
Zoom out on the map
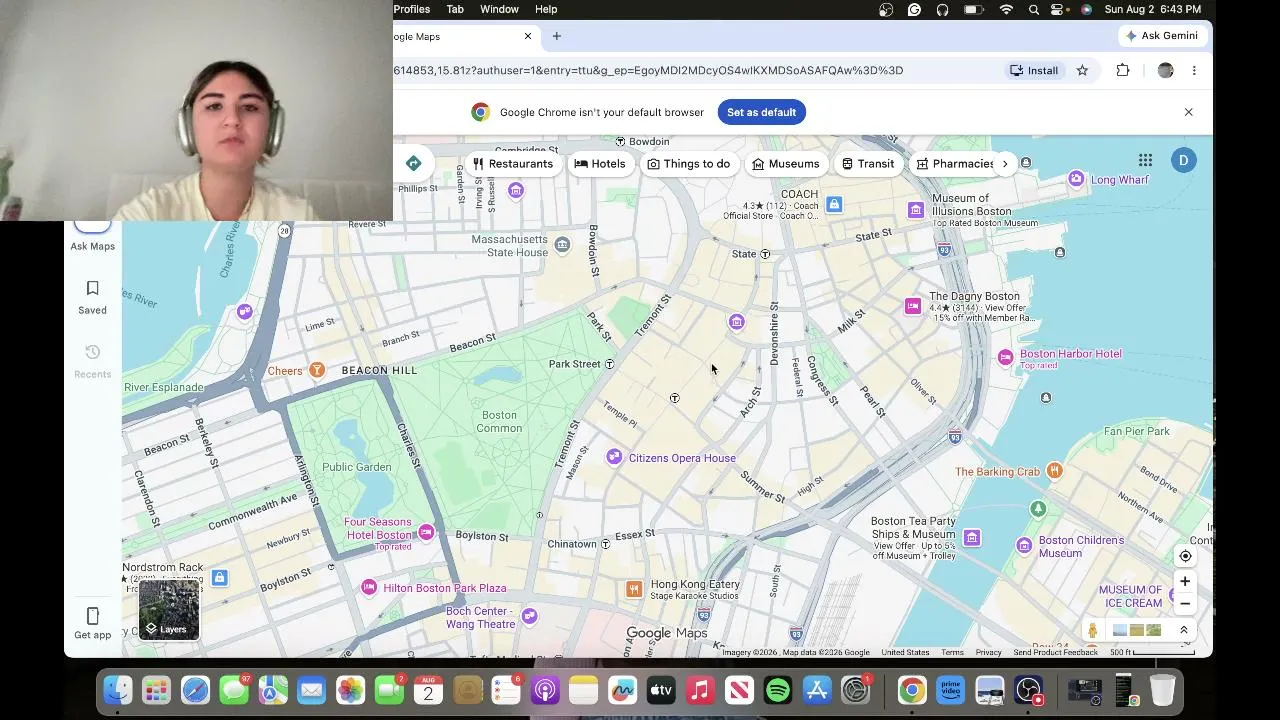pos(1185,603)
